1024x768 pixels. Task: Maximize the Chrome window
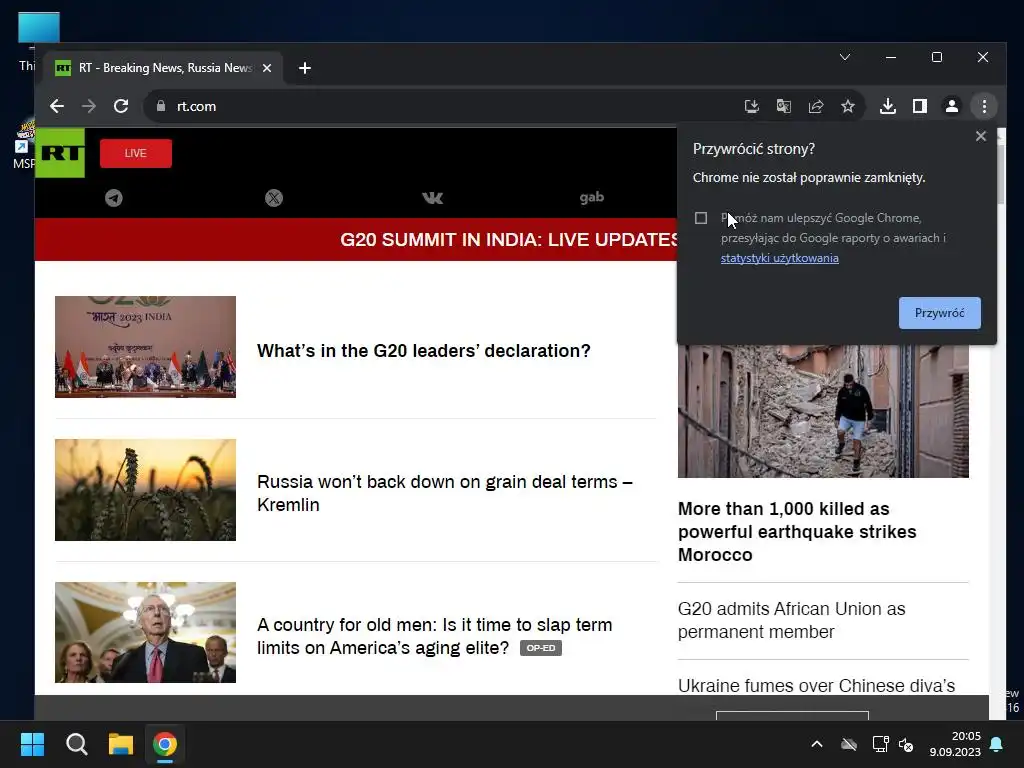pos(936,57)
